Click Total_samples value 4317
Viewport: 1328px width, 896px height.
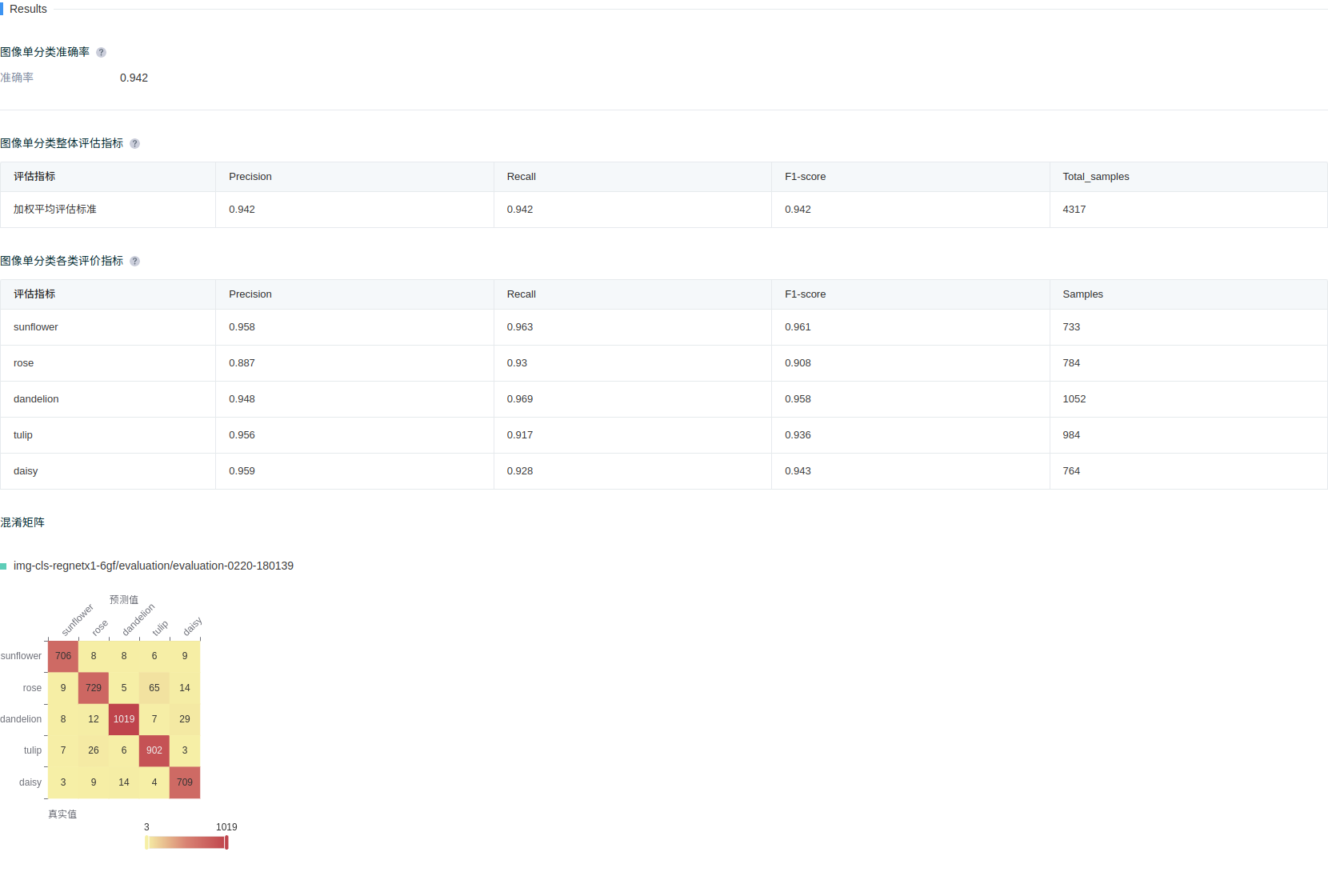tap(1074, 210)
